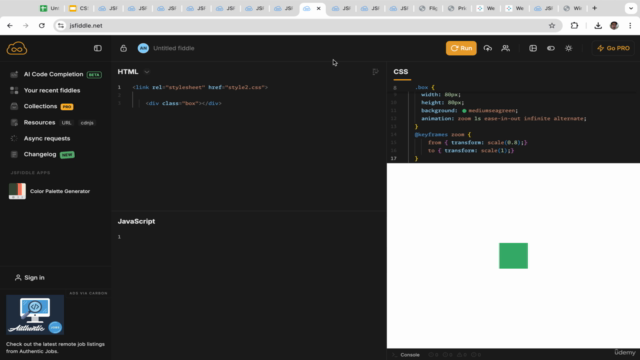The image size is (640, 360).
Task: Open AI Code Completion
Action: tap(53, 74)
